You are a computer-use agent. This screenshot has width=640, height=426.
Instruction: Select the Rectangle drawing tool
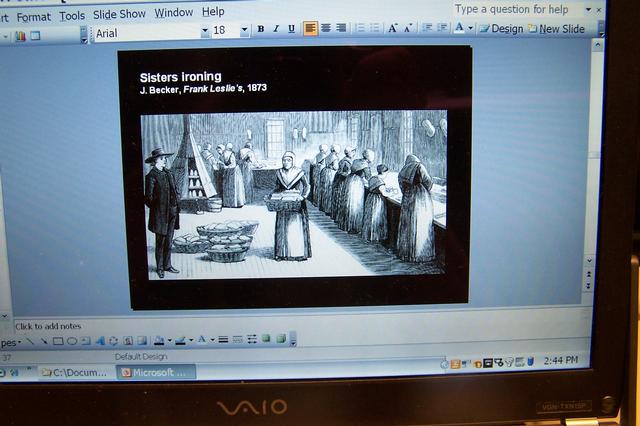point(58,341)
